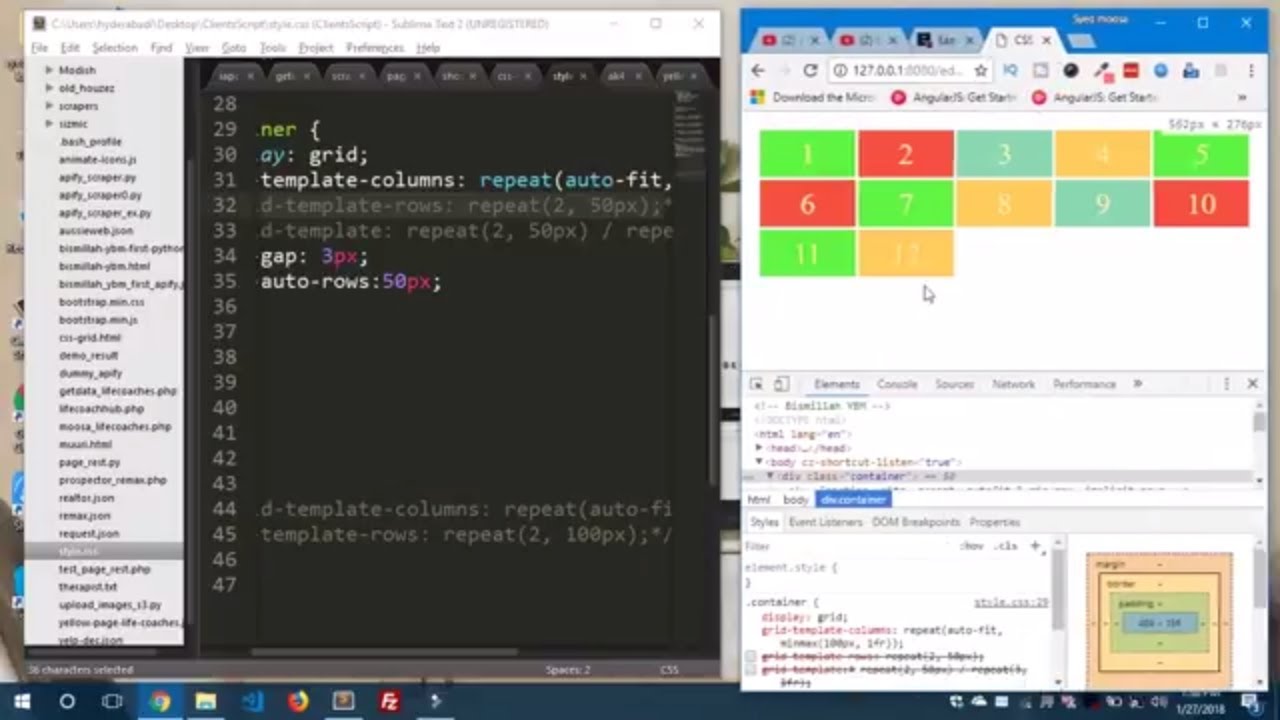This screenshot has width=1280, height=720.
Task: Expand the old_houzez folder
Action: (x=49, y=88)
